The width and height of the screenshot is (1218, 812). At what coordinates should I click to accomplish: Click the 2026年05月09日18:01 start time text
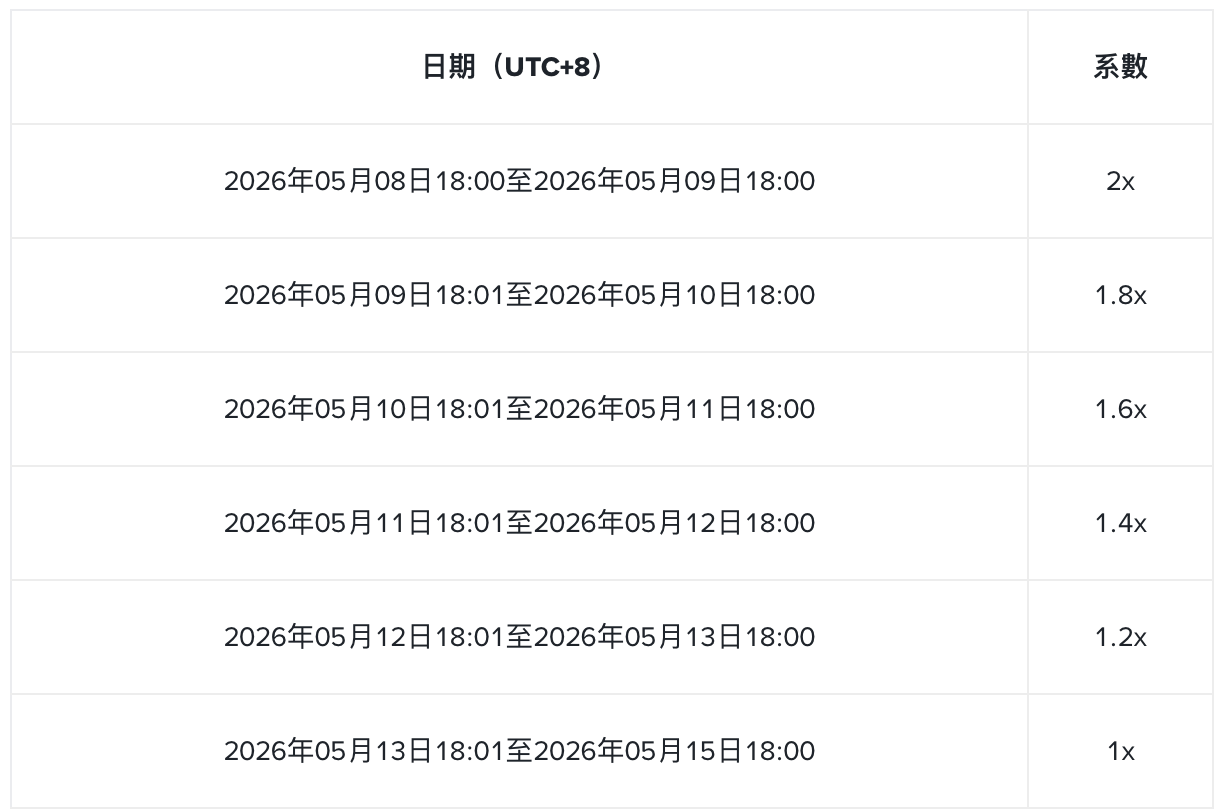[364, 295]
